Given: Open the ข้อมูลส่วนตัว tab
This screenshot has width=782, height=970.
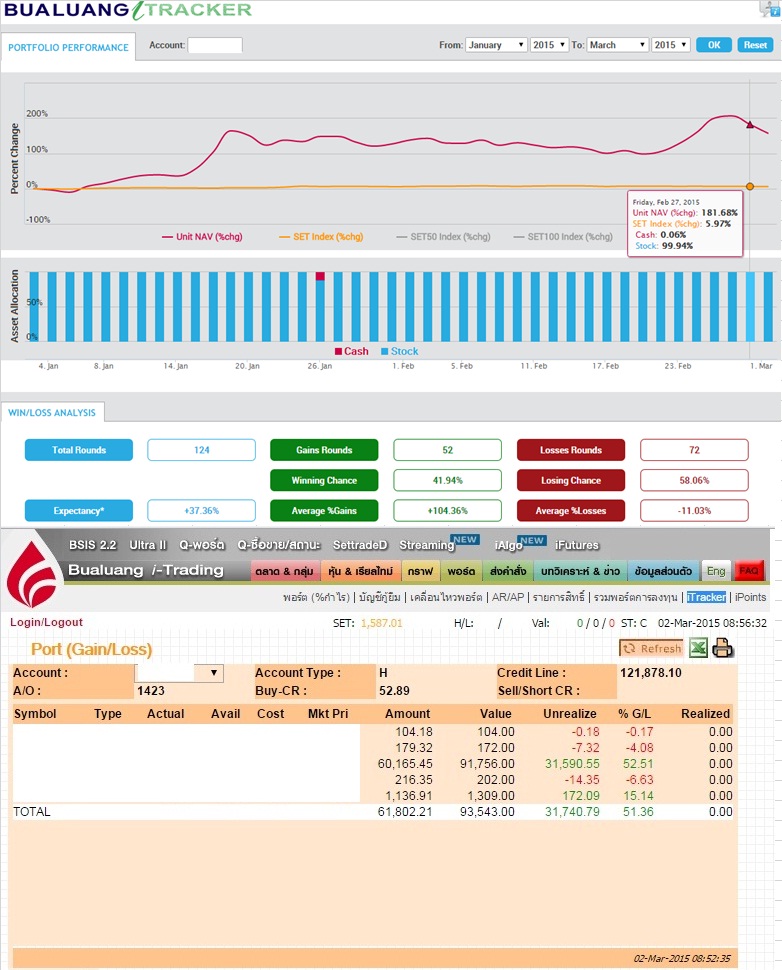Looking at the screenshot, I should [663, 571].
